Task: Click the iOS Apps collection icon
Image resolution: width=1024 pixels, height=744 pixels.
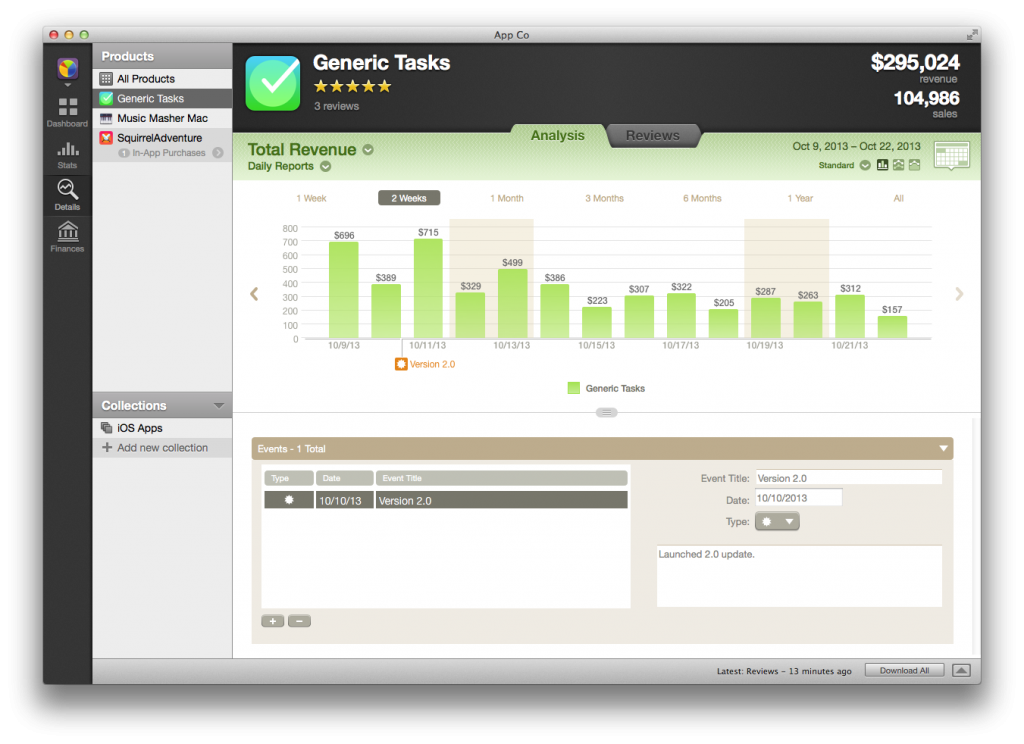Action: point(106,428)
